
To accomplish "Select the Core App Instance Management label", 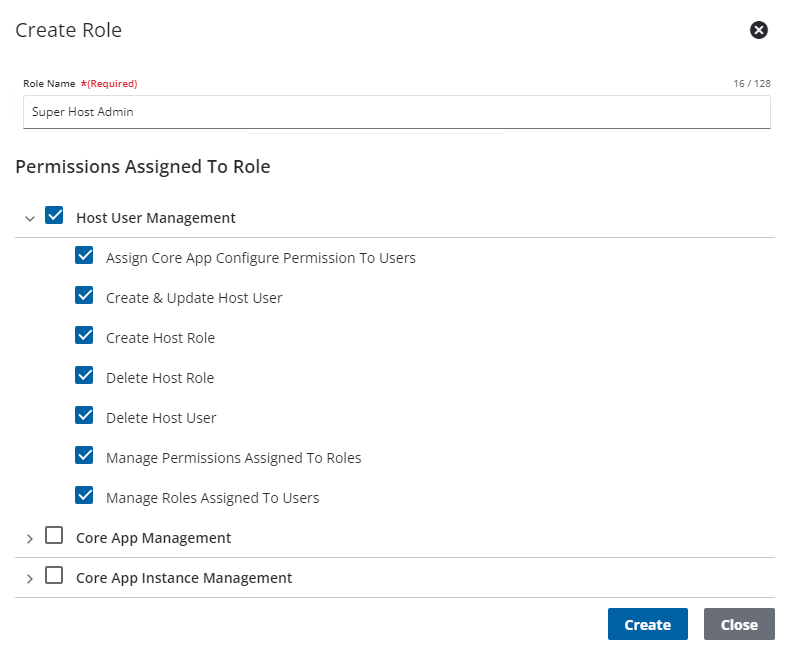I will 184,578.
